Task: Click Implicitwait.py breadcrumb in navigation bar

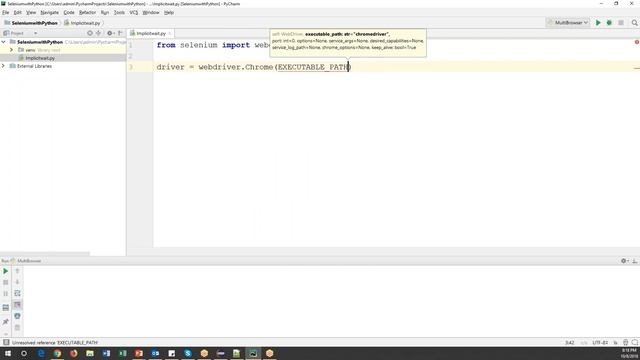Action: [x=82, y=23]
